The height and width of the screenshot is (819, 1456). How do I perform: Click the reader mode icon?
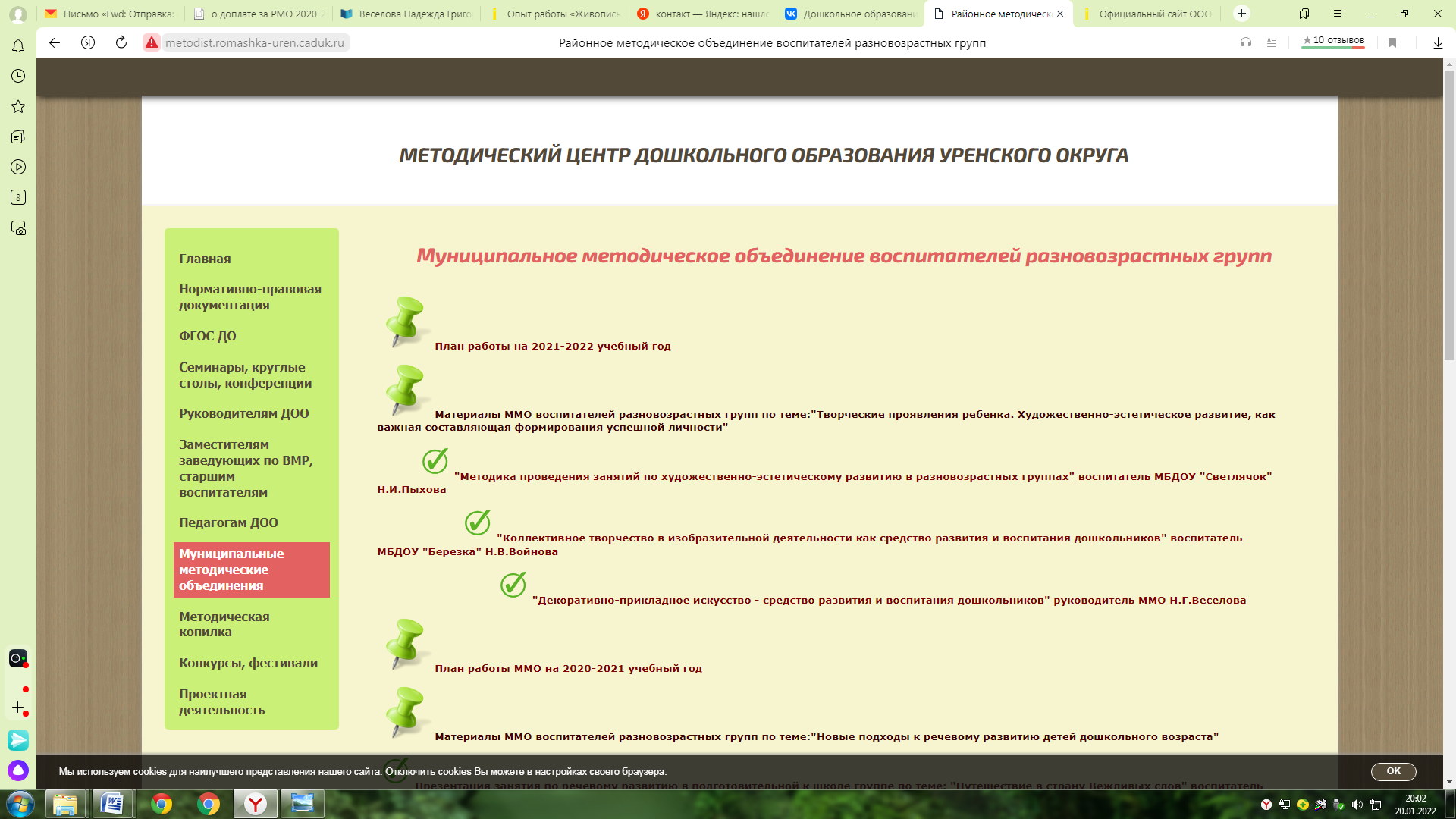[1272, 42]
